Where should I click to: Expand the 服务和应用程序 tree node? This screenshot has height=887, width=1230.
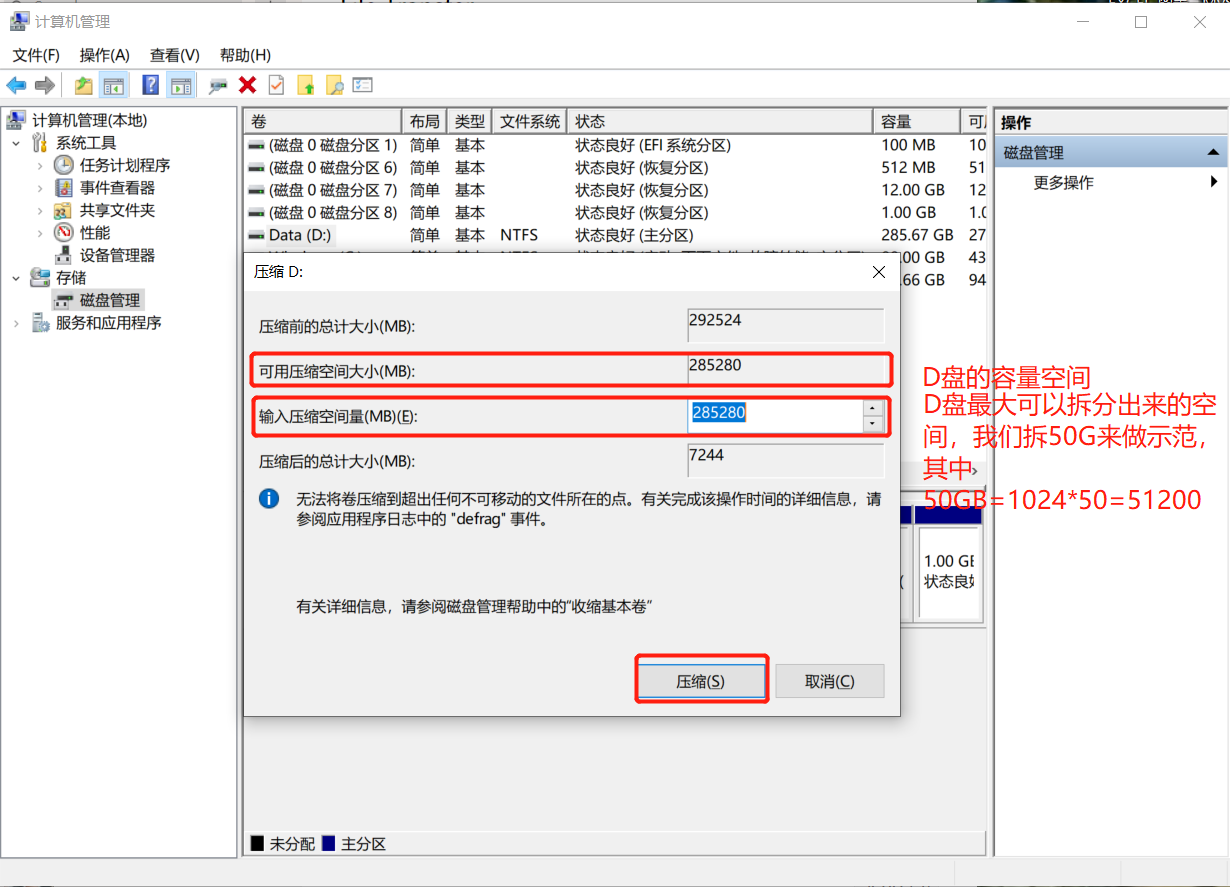click(x=16, y=323)
